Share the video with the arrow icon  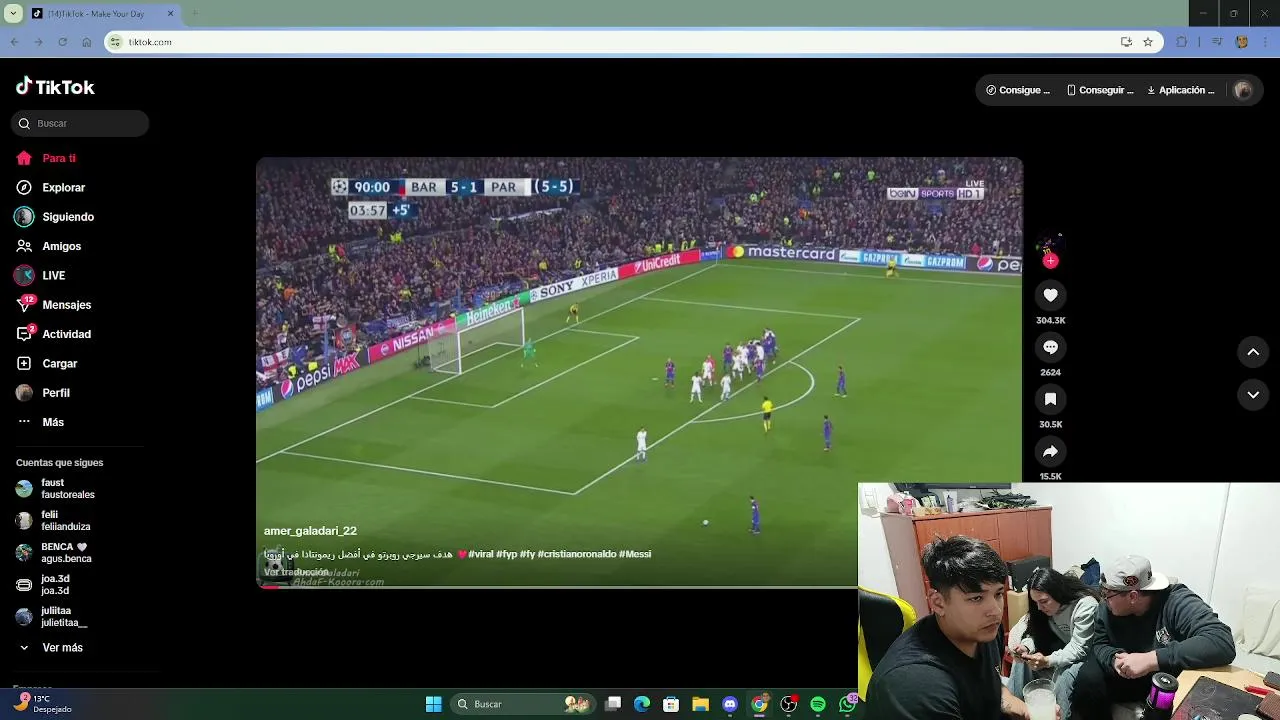click(1050, 451)
